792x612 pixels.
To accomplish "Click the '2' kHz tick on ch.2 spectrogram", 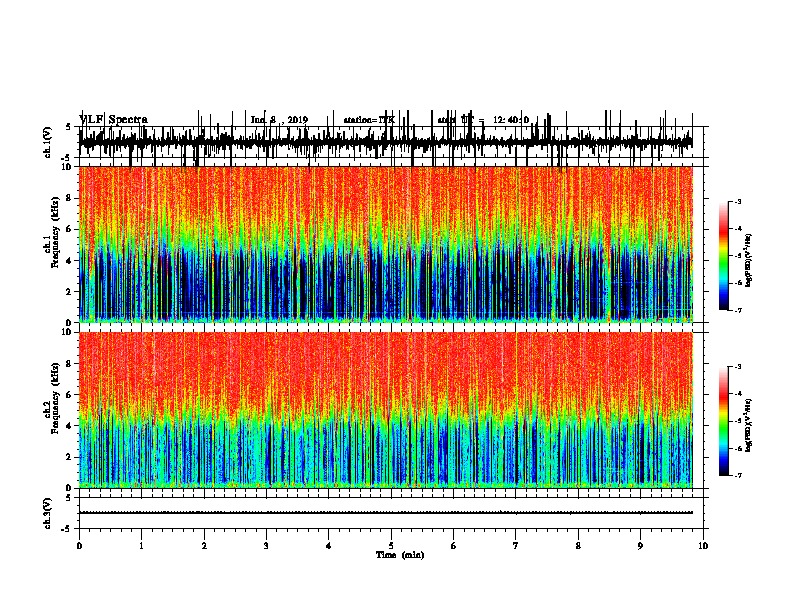I will pos(69,457).
